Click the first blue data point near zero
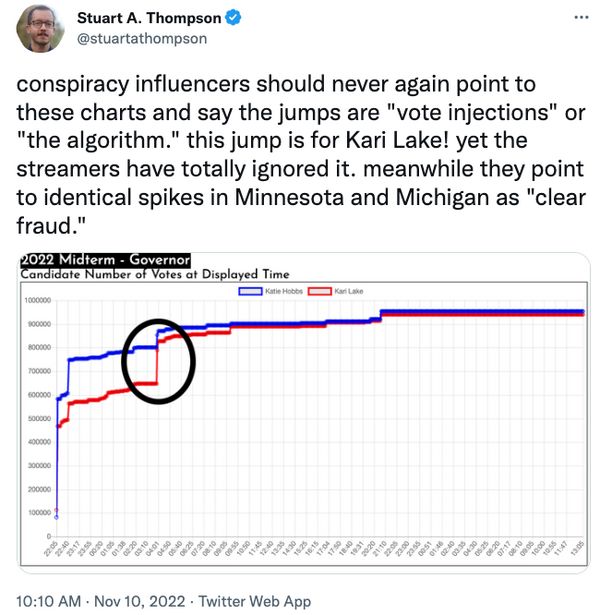The image size is (600, 615). point(56,517)
